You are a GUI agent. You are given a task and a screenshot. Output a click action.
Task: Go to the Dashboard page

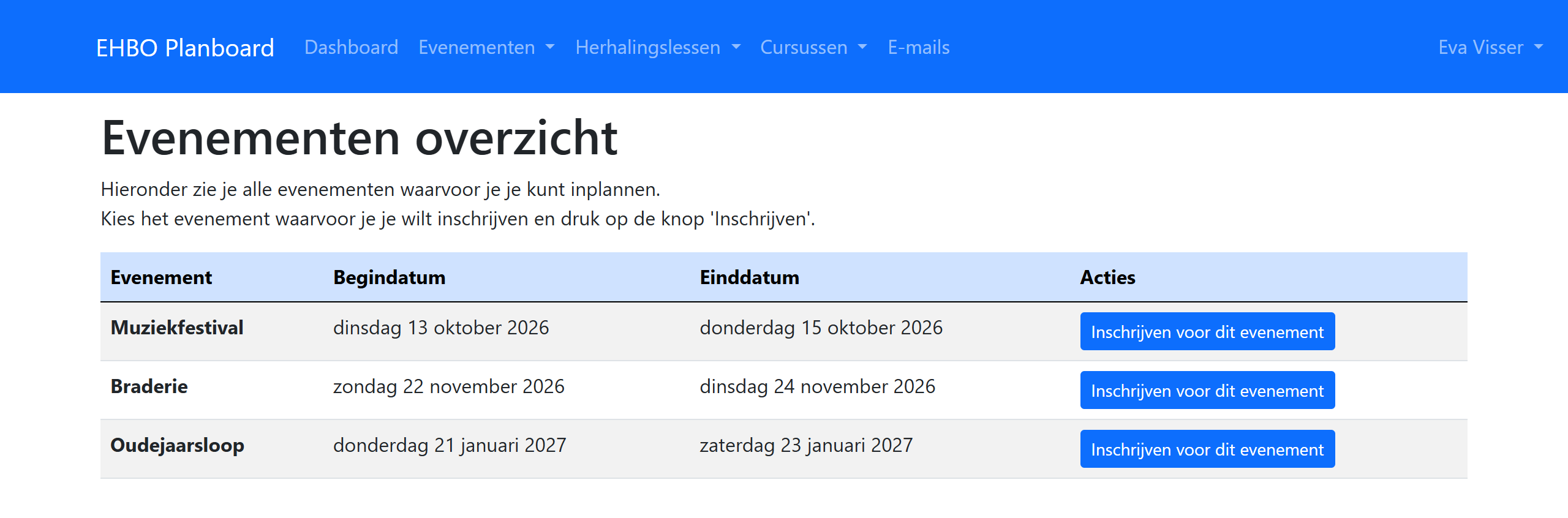pyautogui.click(x=352, y=47)
